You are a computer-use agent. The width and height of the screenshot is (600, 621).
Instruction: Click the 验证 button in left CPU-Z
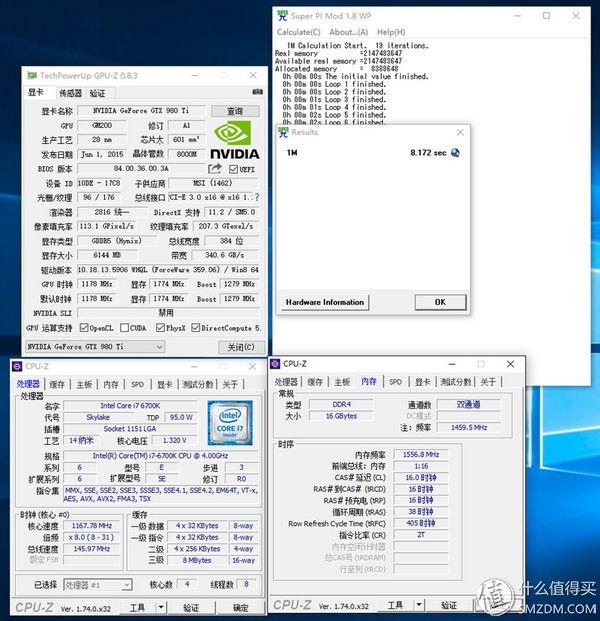[x=191, y=607]
